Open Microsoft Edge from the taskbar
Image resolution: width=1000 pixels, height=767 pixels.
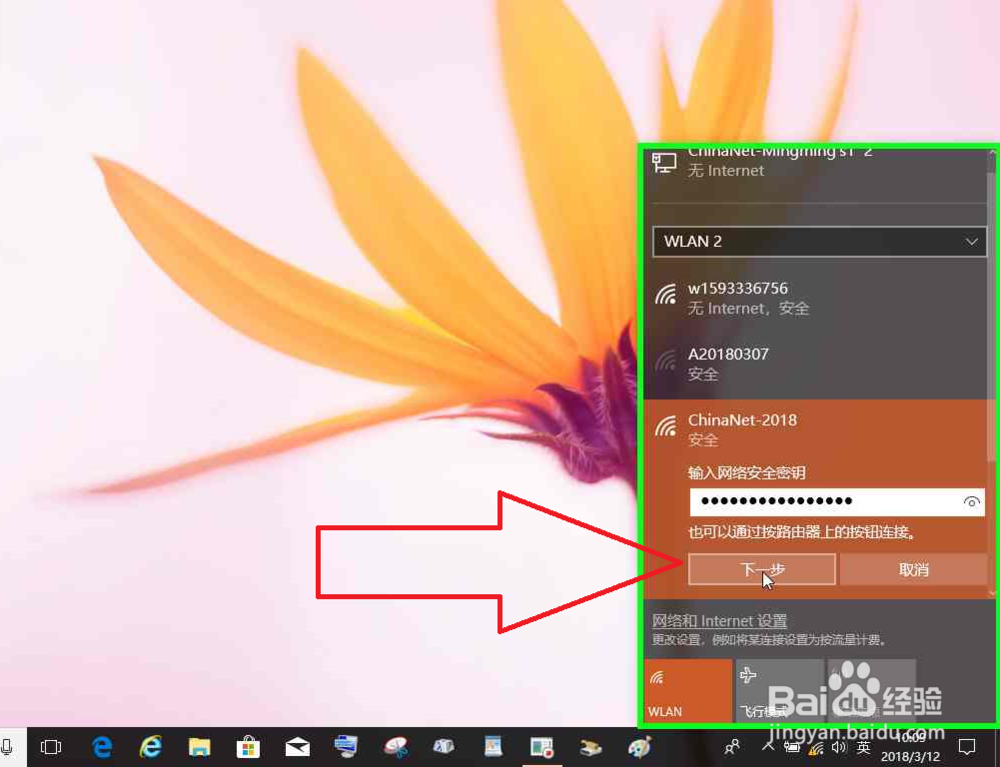pos(102,747)
